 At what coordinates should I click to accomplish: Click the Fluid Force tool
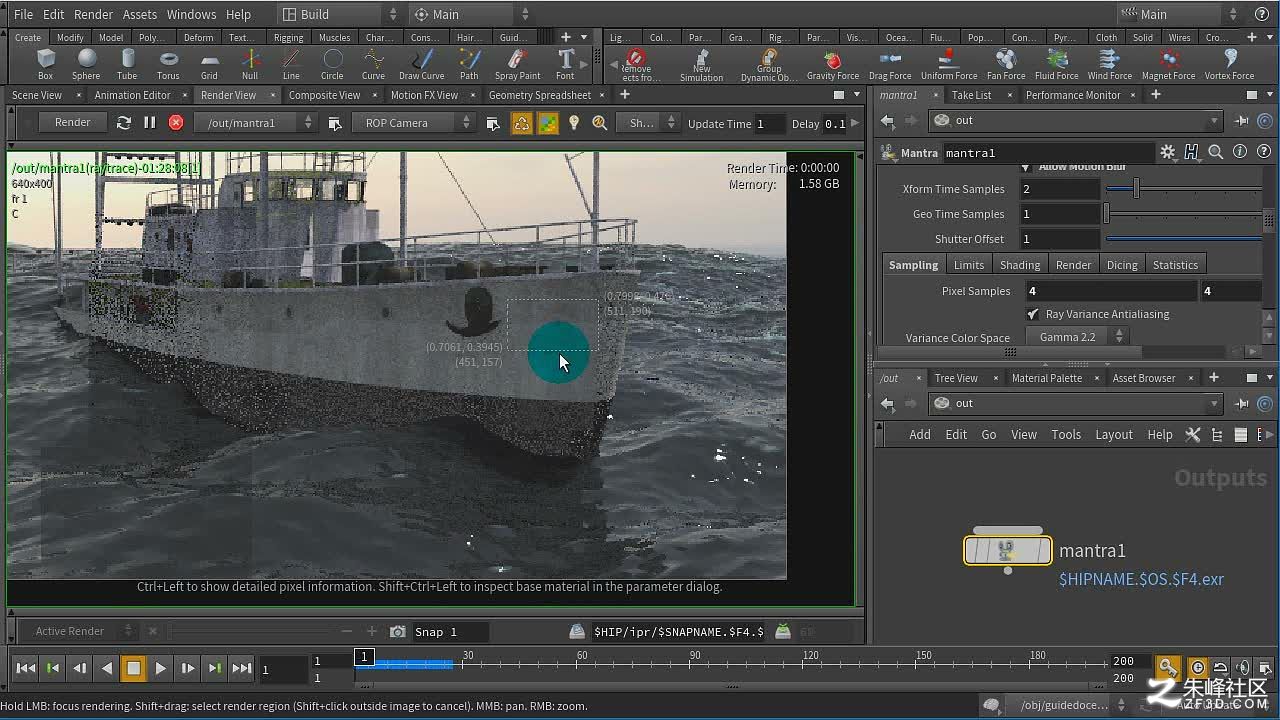tap(1057, 65)
